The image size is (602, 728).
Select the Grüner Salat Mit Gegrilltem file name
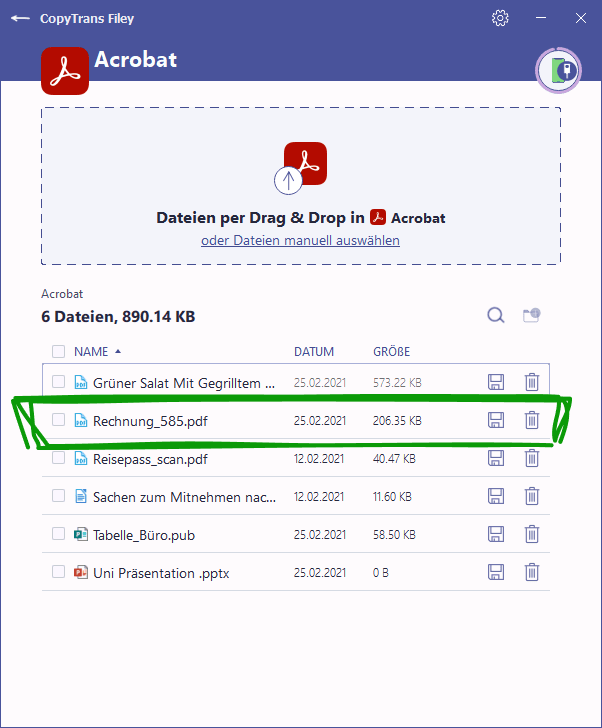coord(184,383)
